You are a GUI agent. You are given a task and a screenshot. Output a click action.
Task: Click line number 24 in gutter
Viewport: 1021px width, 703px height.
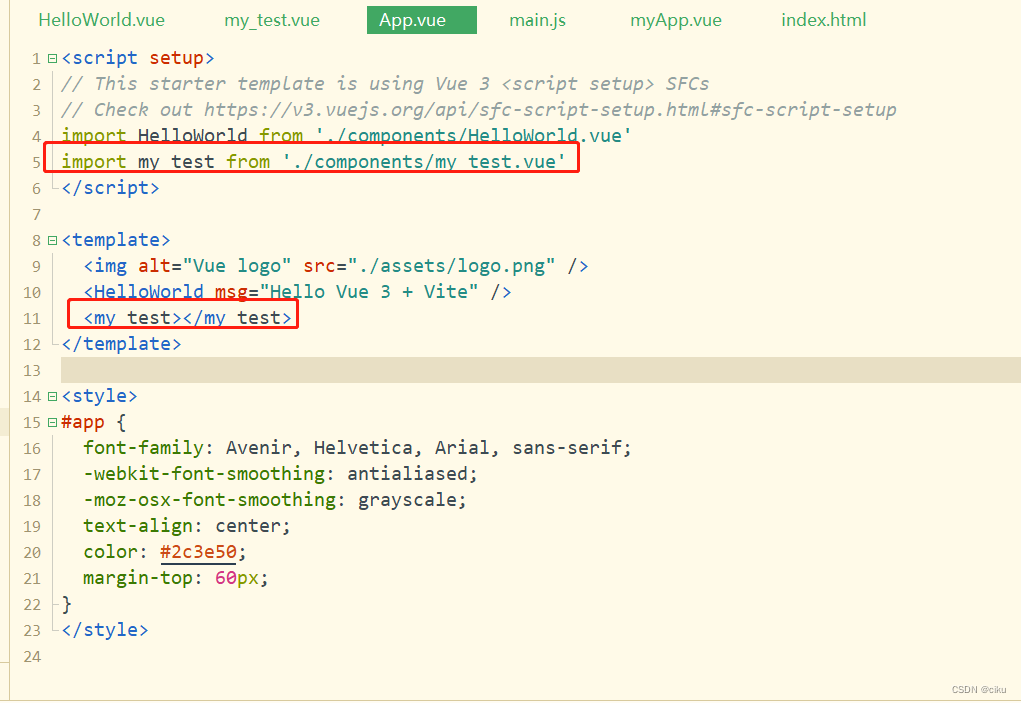click(32, 657)
